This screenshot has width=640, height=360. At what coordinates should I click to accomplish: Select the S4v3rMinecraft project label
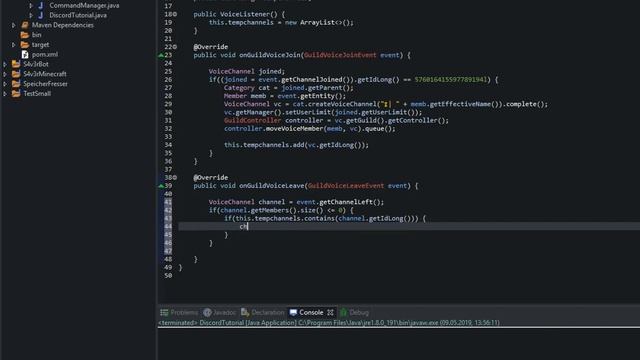tap(44, 74)
